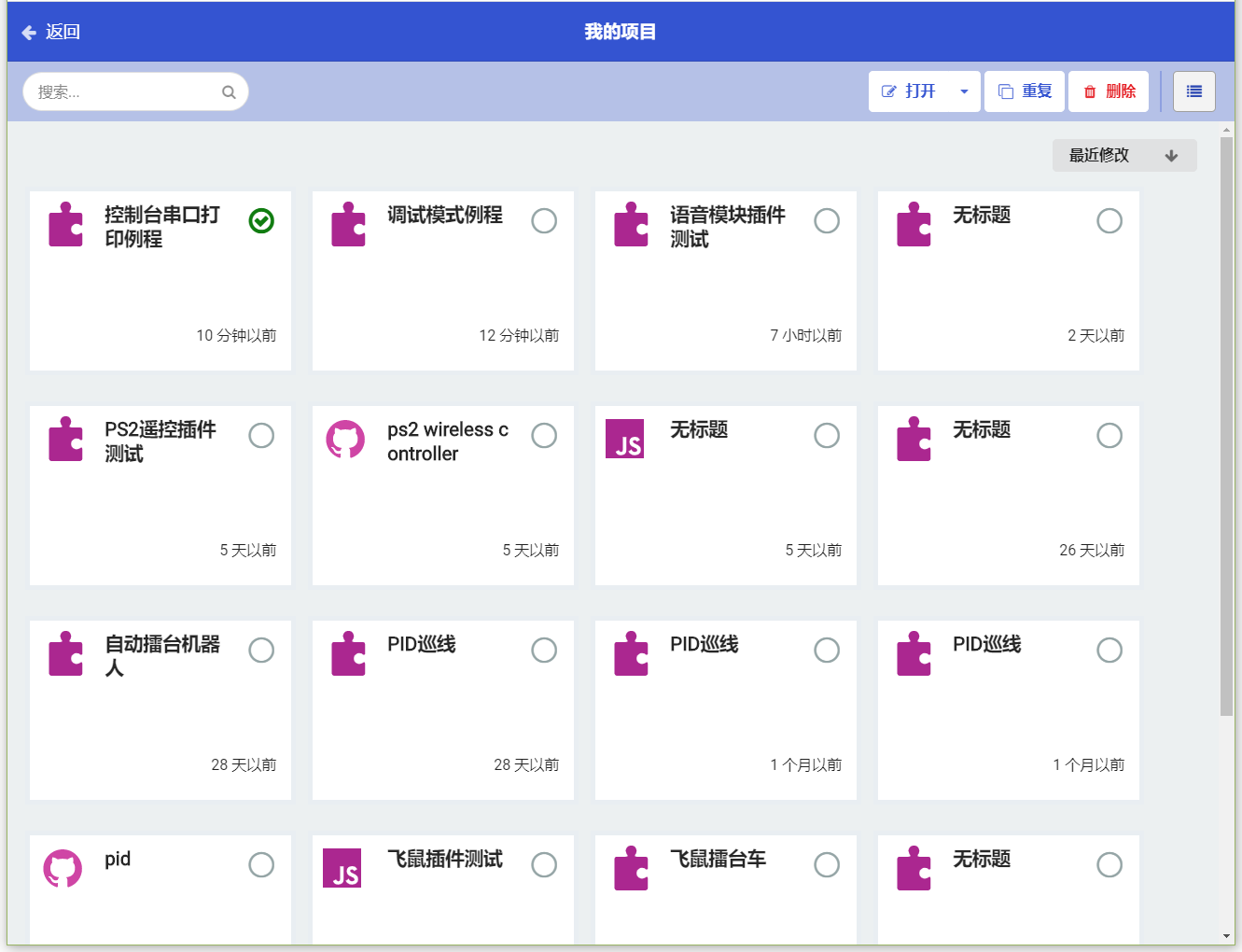Click the search magnifier icon

[229, 91]
